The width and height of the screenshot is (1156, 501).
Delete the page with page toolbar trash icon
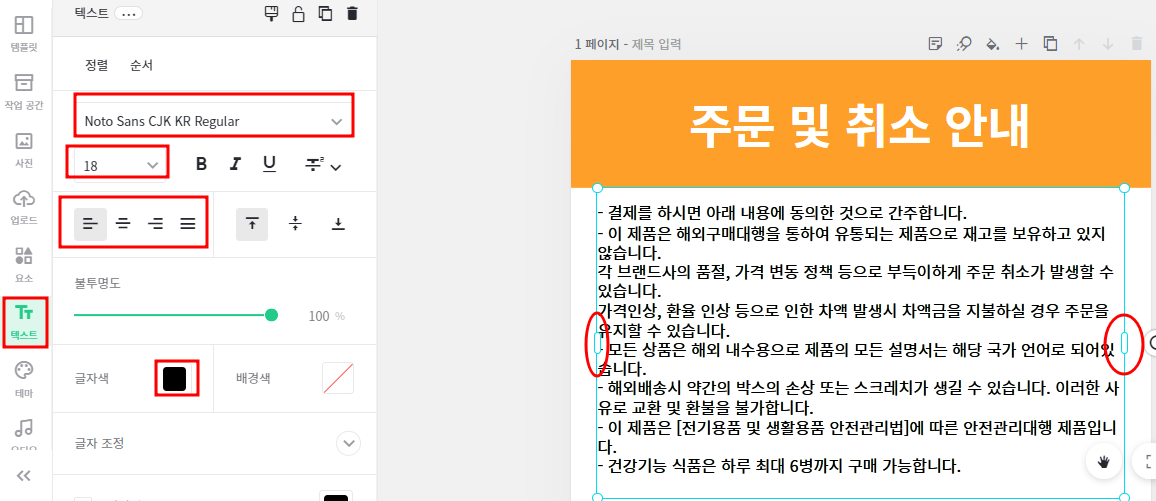[x=1136, y=44]
